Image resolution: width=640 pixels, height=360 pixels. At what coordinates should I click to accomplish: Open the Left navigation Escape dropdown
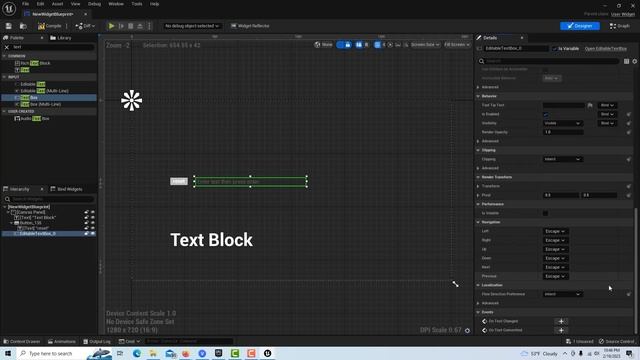point(555,231)
